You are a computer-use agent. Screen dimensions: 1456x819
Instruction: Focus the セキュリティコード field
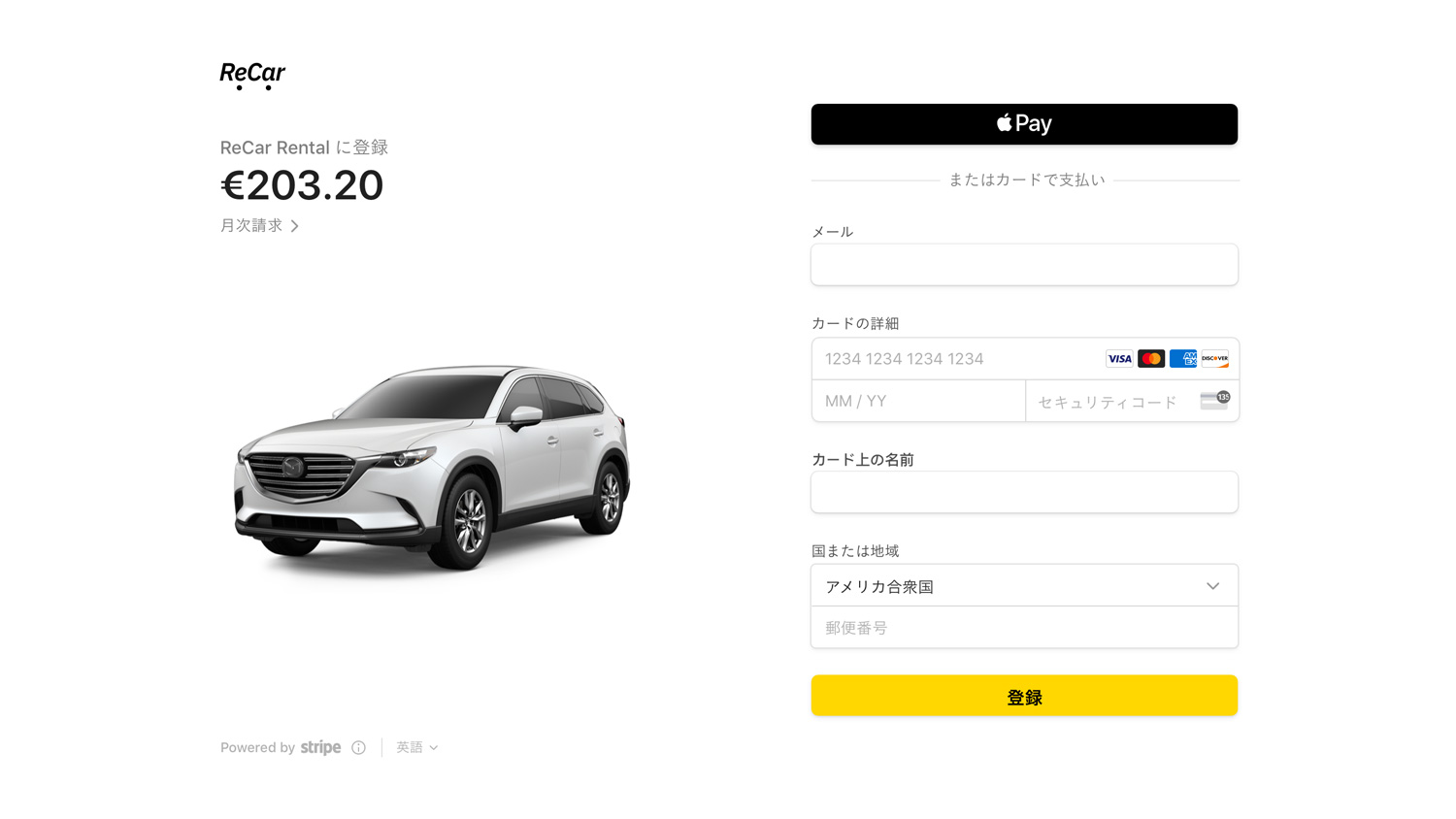(1111, 401)
